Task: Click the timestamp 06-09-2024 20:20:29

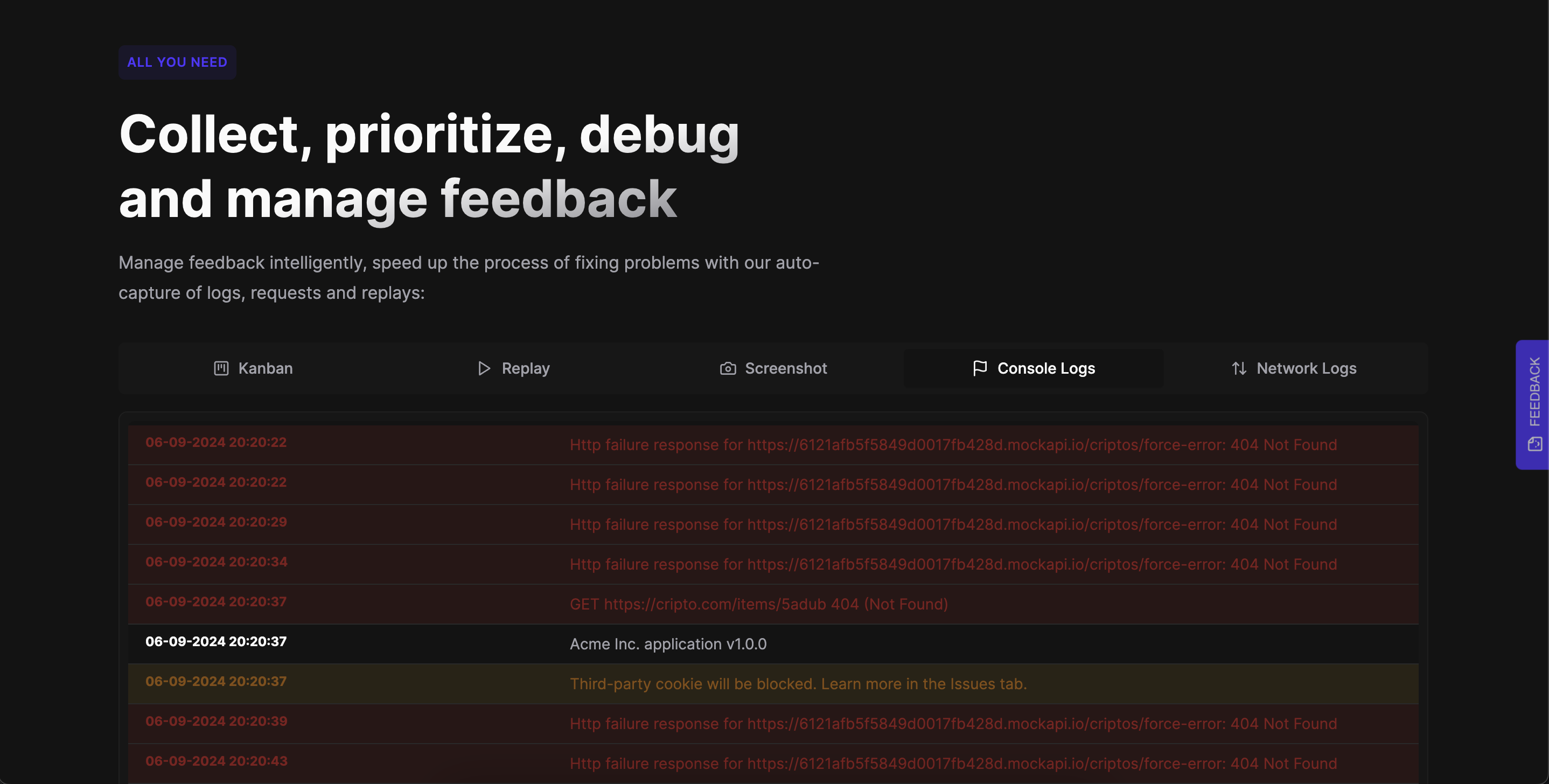Action: coord(216,522)
